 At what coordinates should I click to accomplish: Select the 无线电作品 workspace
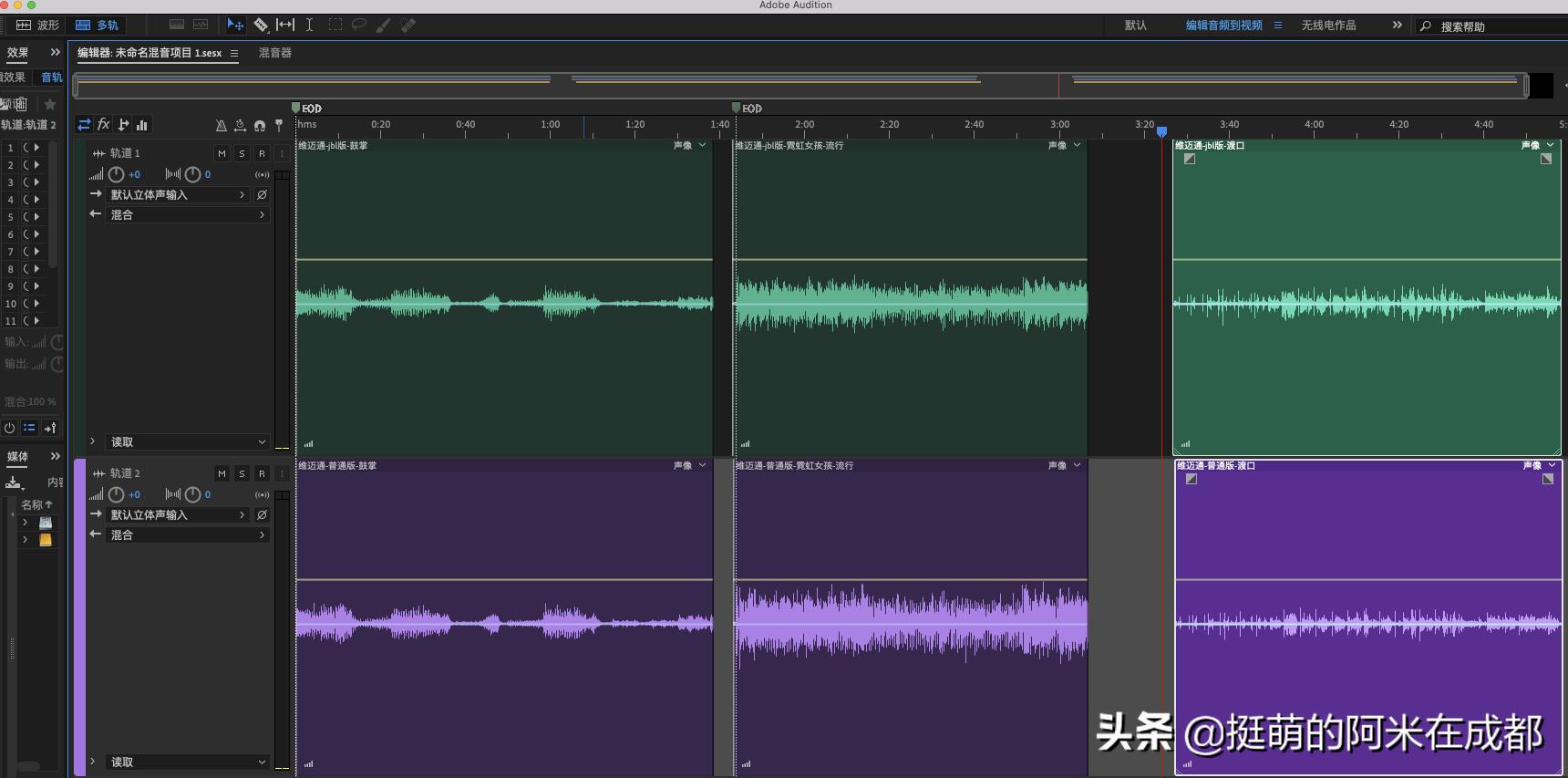tap(1328, 26)
